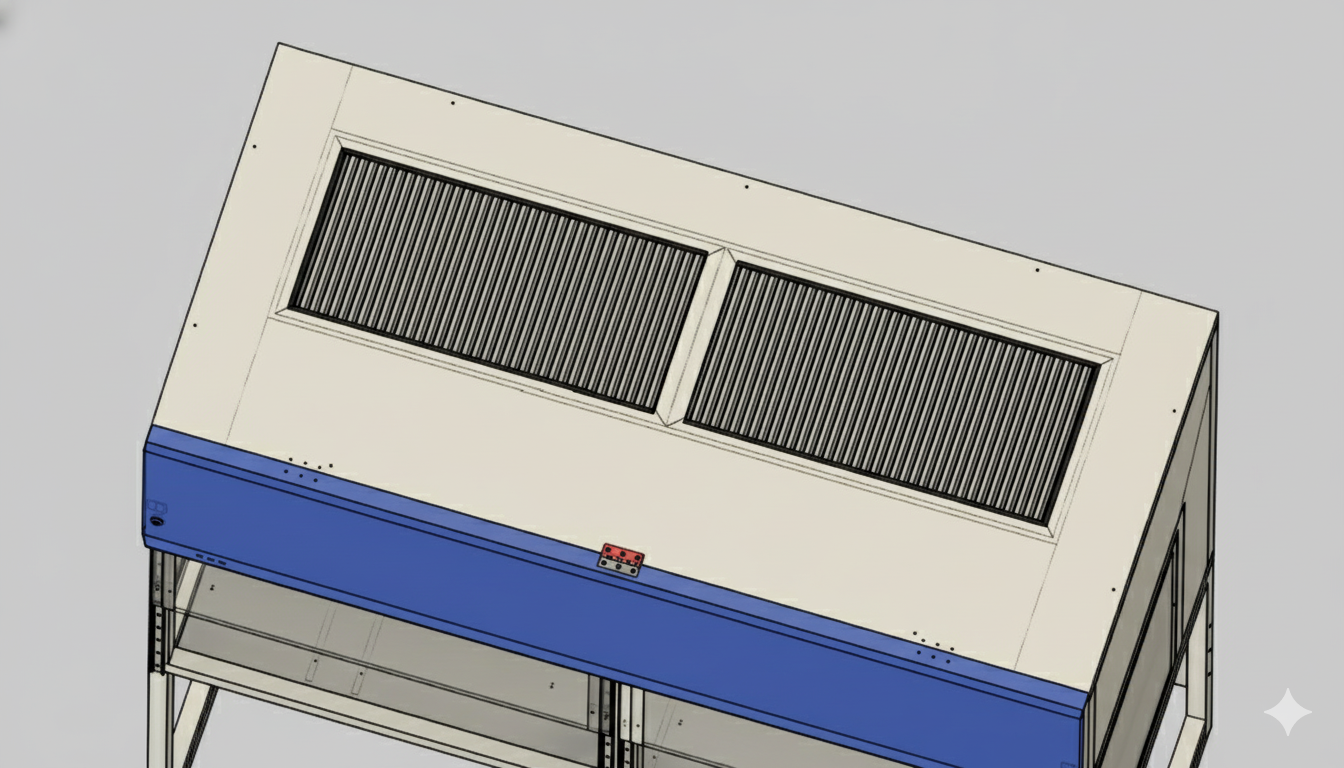Select the left ventilation grille on top
This screenshot has height=768, width=1344.
pos(498,280)
